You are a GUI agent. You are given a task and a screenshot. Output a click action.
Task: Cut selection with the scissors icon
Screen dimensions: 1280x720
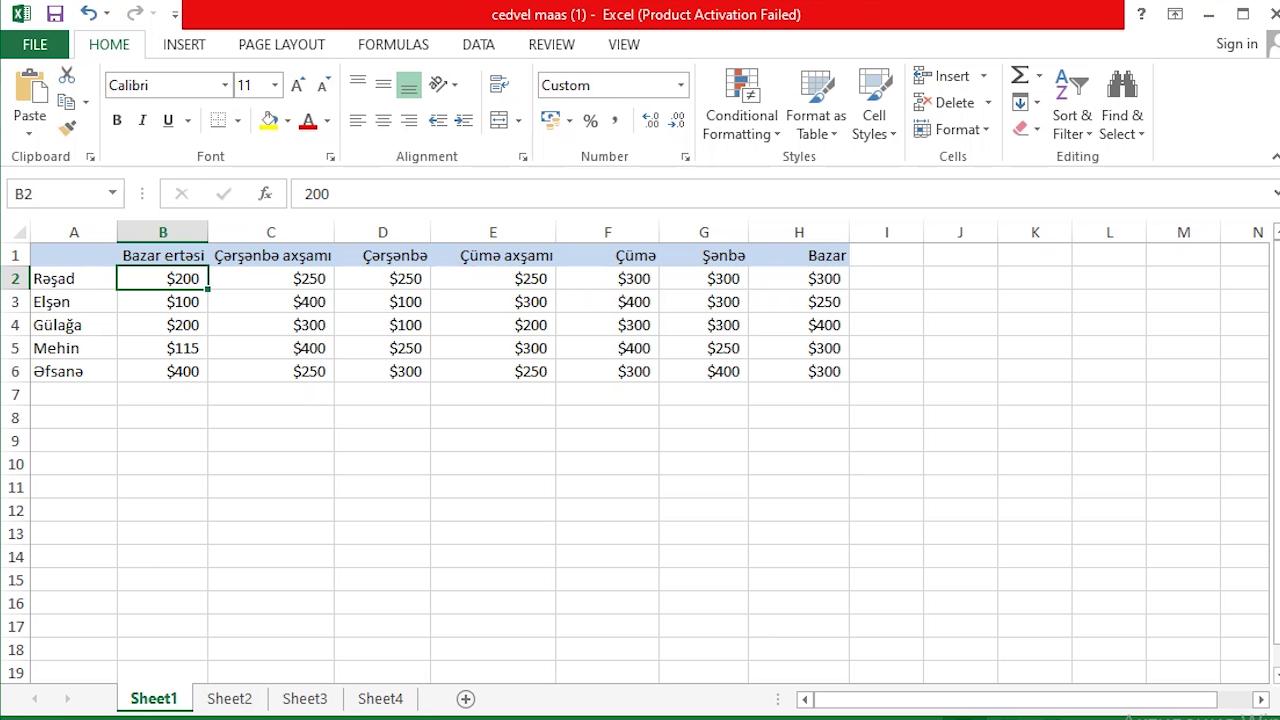point(67,76)
